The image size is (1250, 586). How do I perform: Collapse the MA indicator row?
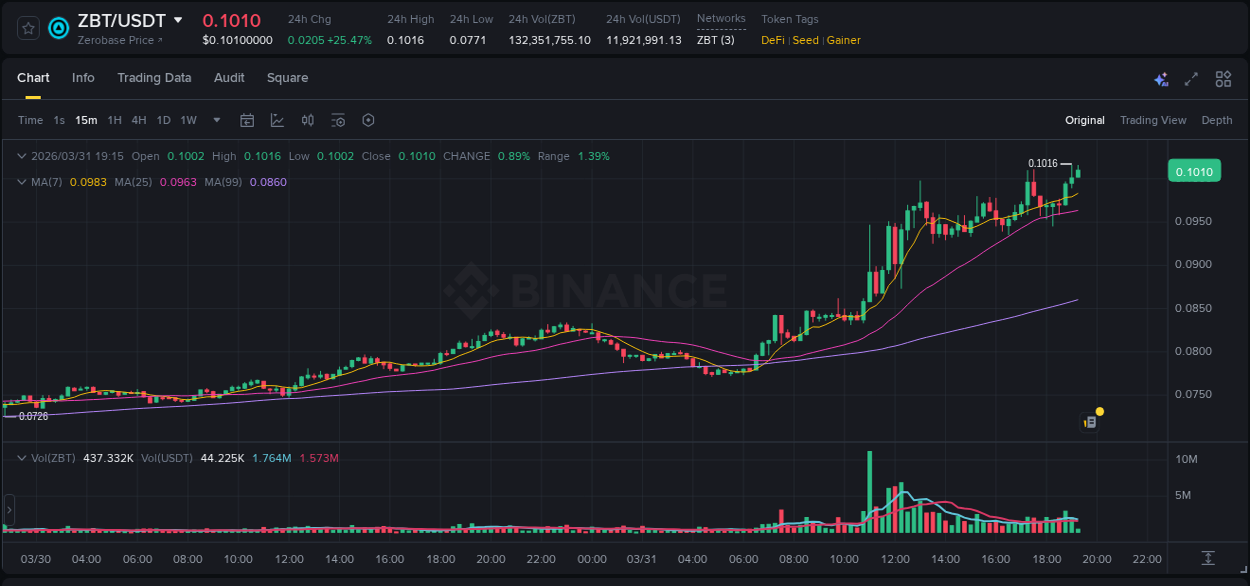pyautogui.click(x=21, y=182)
